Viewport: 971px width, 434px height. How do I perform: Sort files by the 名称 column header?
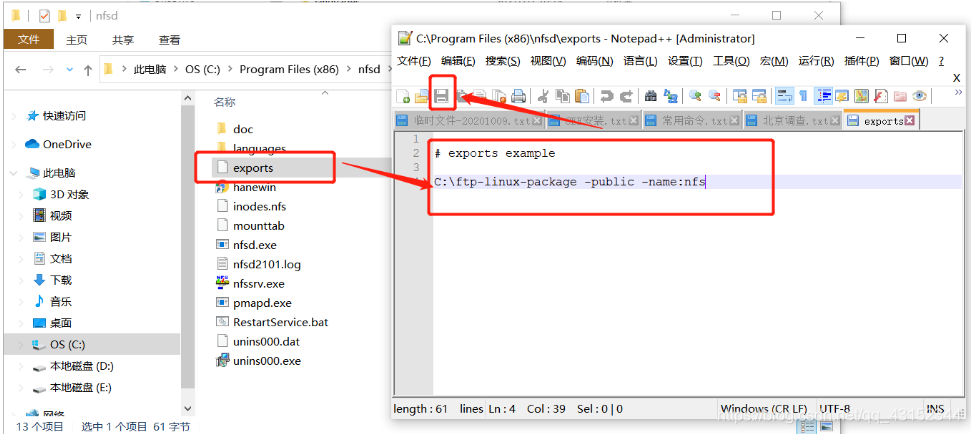(x=225, y=102)
